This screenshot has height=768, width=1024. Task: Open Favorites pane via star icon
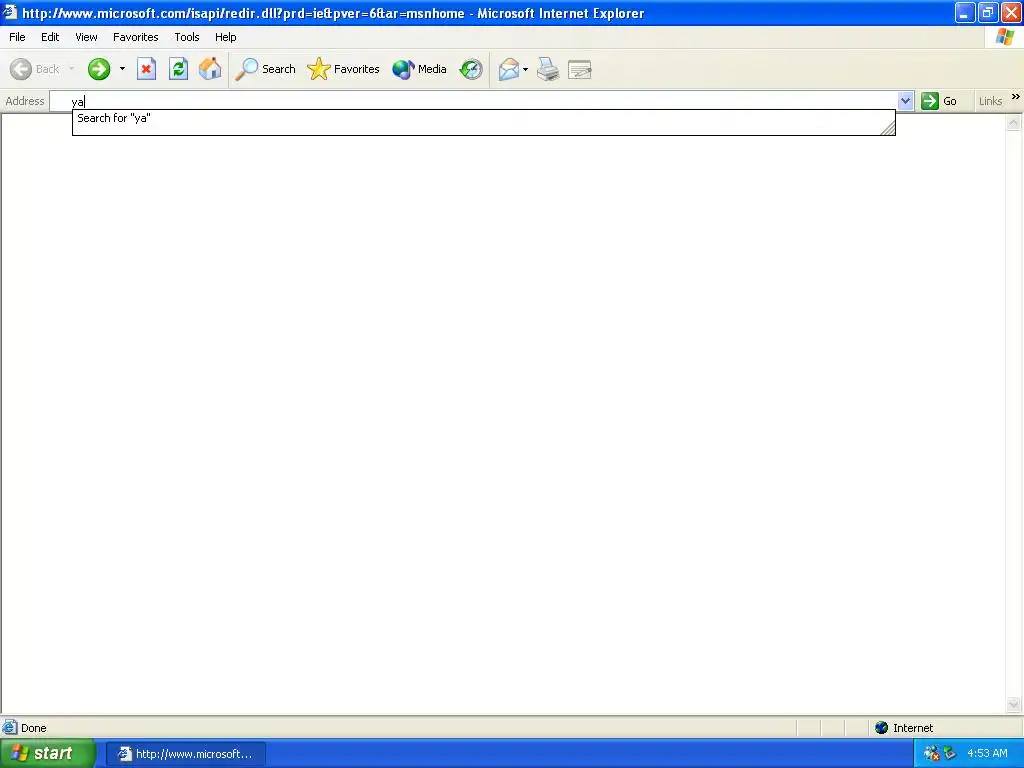[x=344, y=69]
